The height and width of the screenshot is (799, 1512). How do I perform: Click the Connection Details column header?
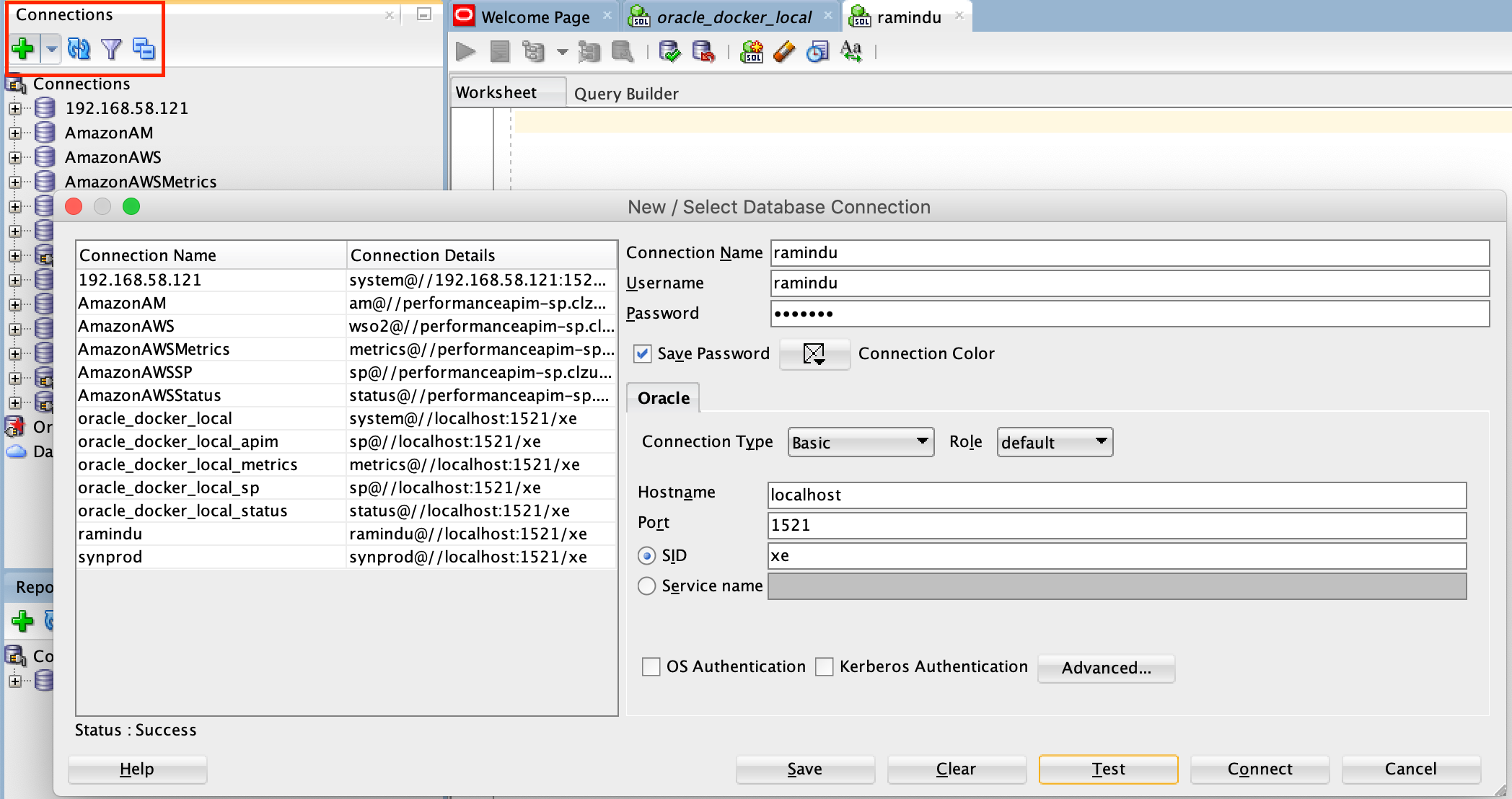coord(482,255)
